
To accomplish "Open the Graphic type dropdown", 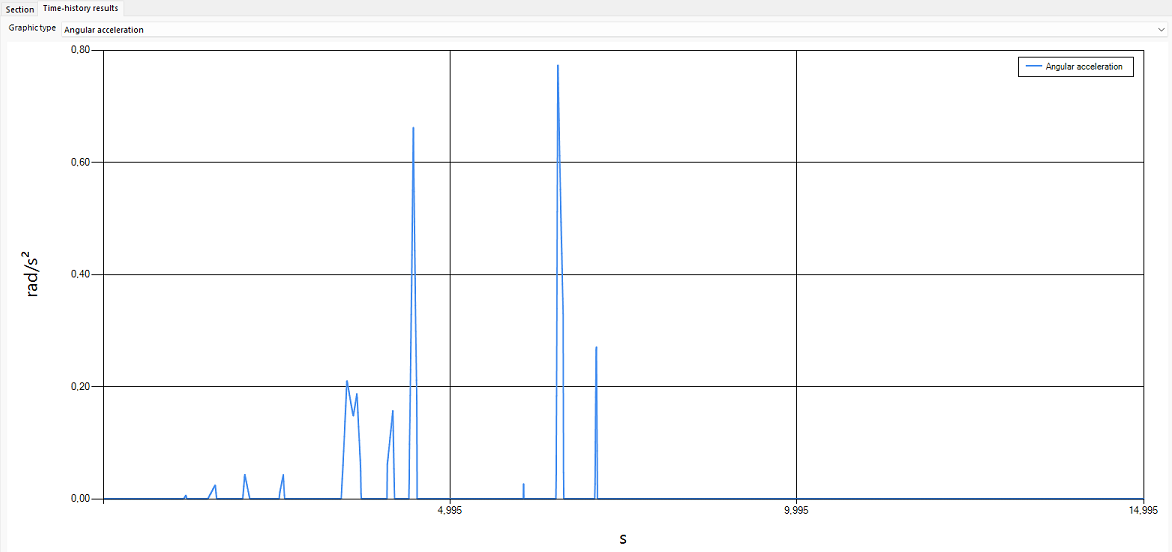I will (614, 29).
